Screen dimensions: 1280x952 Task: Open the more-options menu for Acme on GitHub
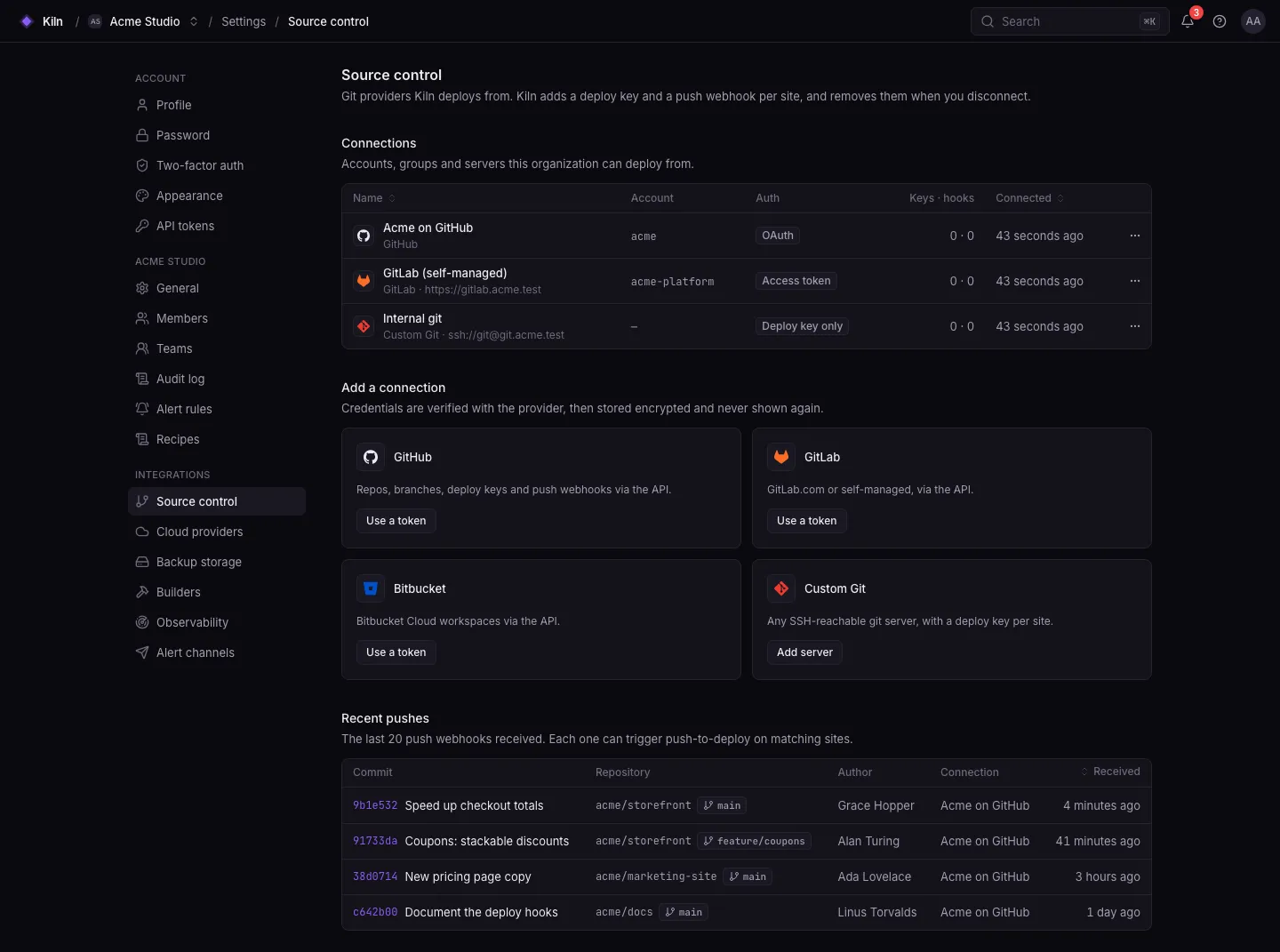pos(1135,236)
